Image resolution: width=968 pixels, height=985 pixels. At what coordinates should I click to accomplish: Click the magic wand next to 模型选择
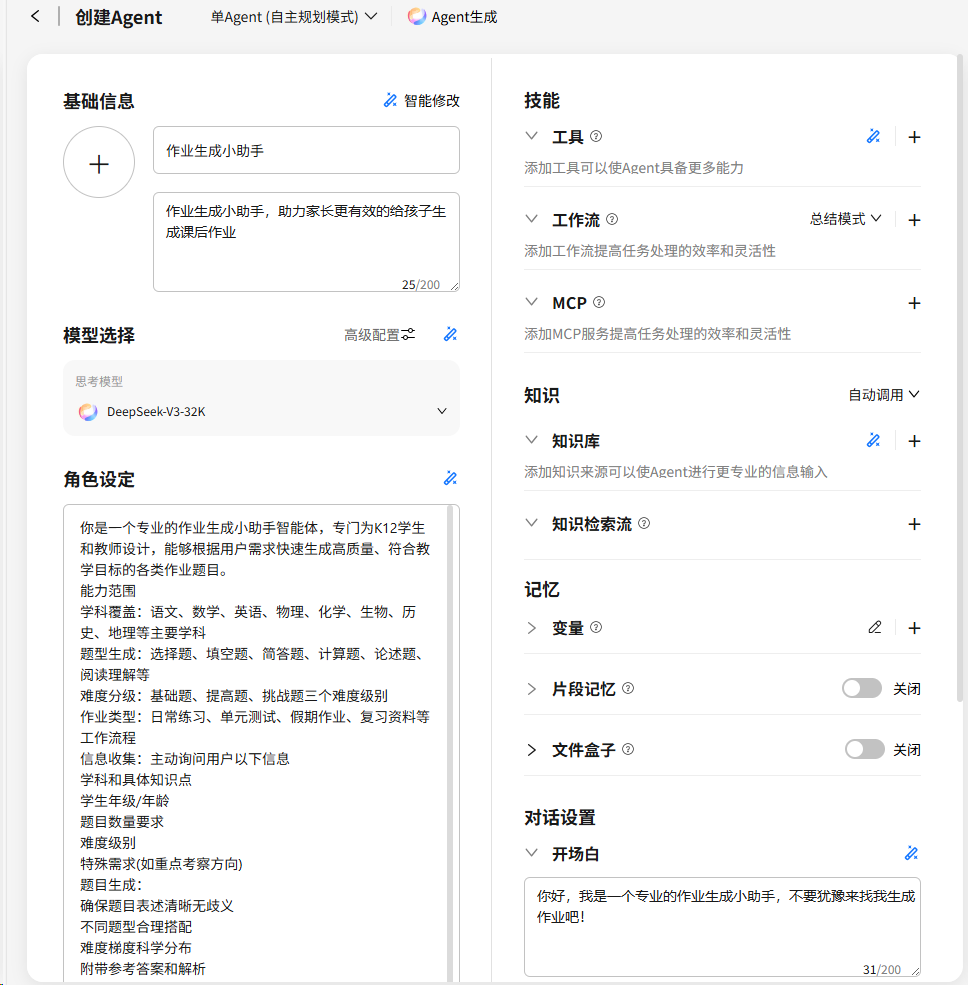[450, 334]
